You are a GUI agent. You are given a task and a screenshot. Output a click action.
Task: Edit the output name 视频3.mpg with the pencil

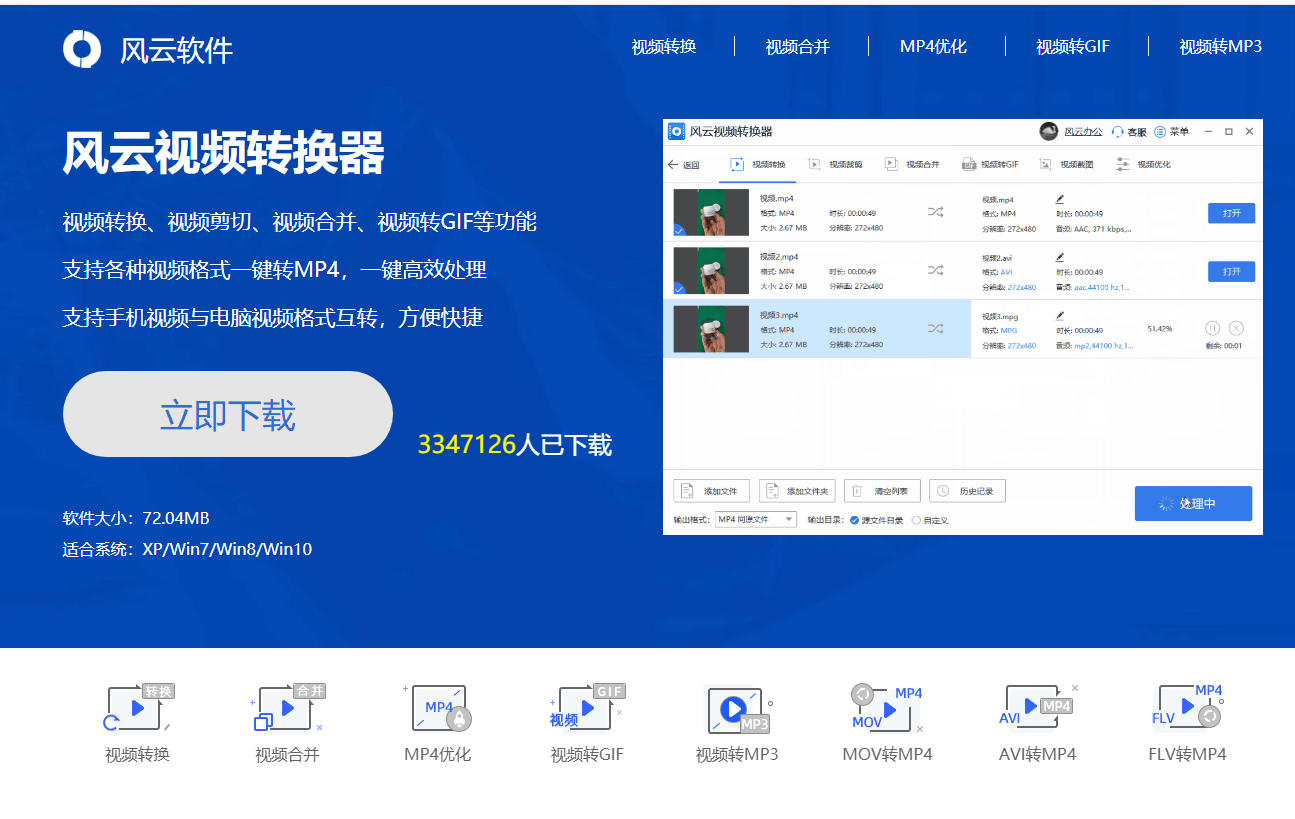tap(1060, 315)
